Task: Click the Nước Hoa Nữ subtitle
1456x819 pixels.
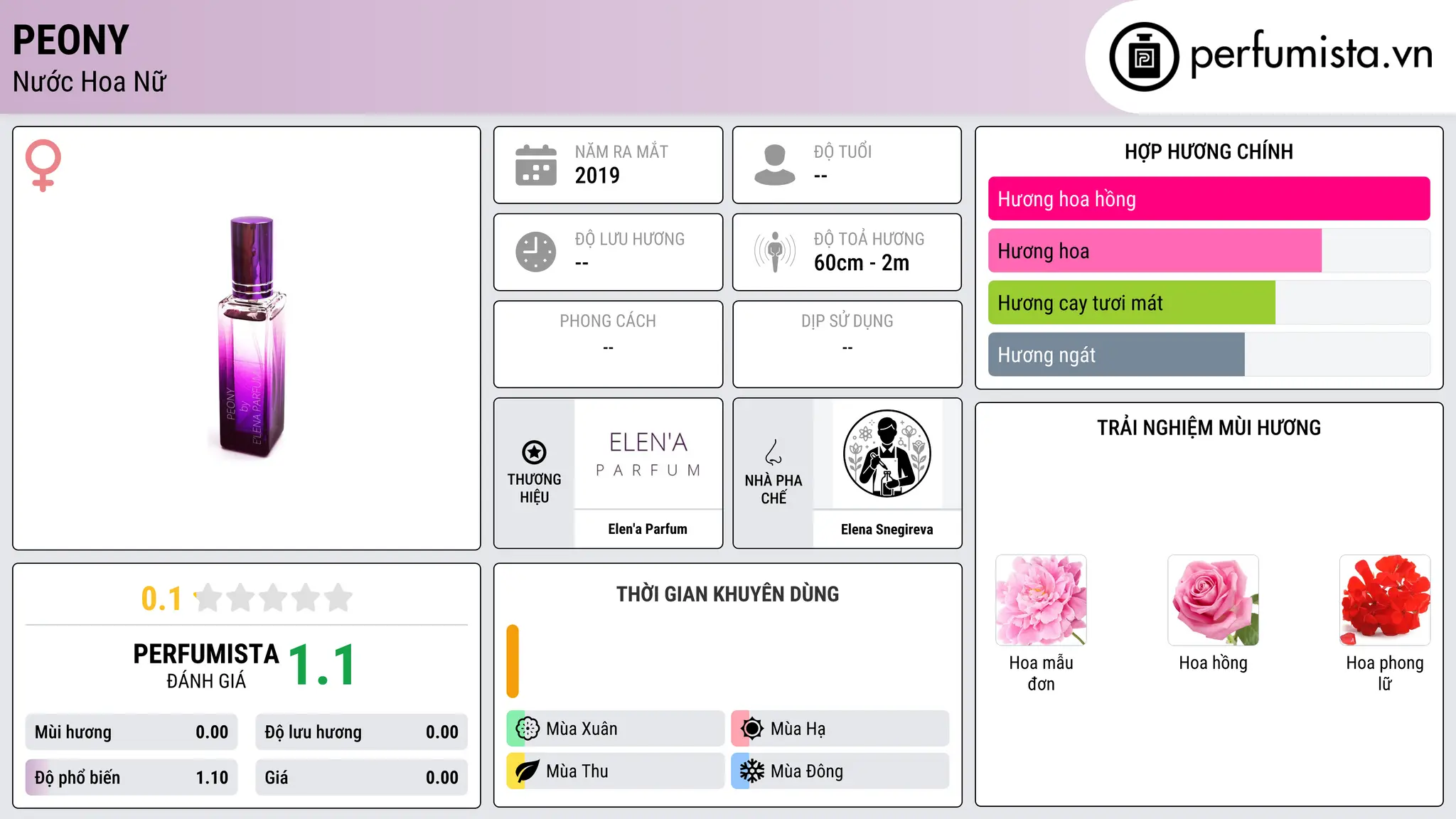Action: point(90,82)
